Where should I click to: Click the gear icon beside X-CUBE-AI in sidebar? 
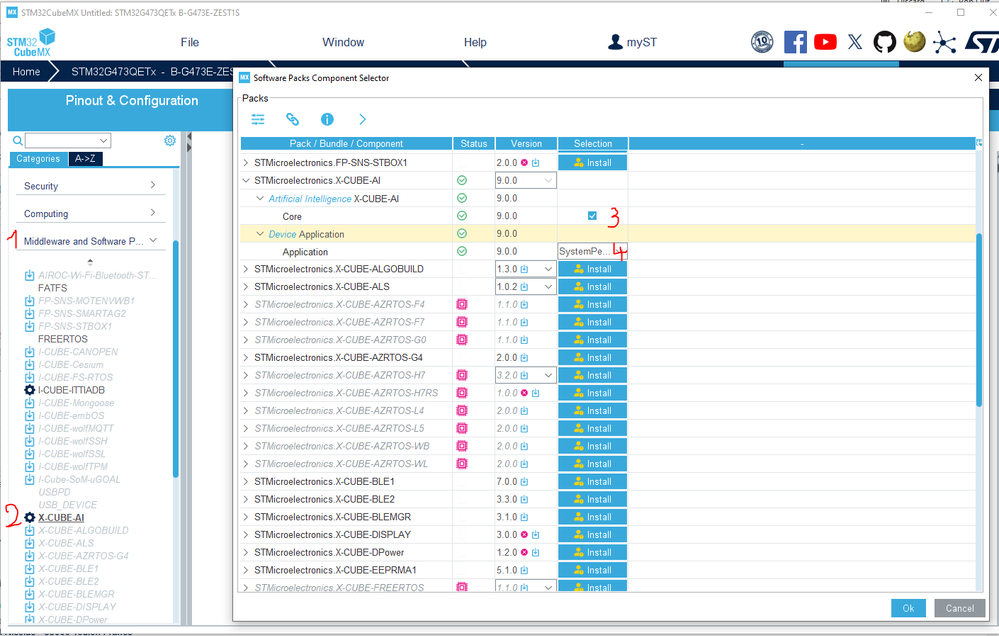(29, 517)
